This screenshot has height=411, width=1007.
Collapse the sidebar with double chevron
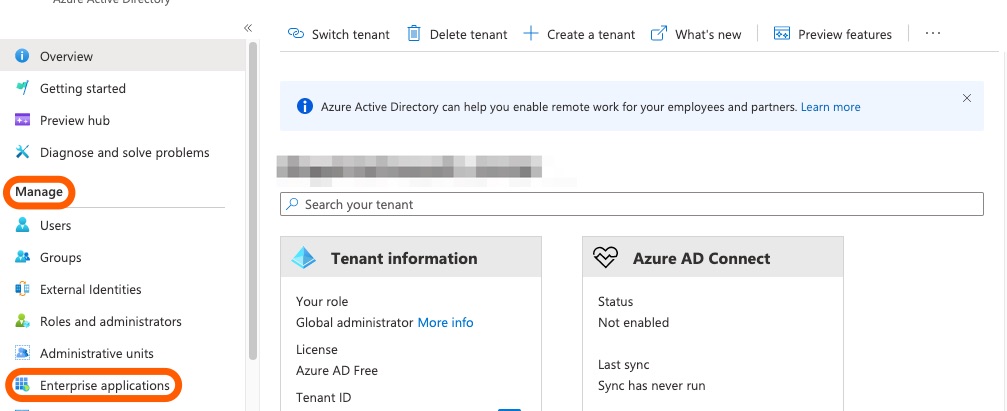[248, 28]
